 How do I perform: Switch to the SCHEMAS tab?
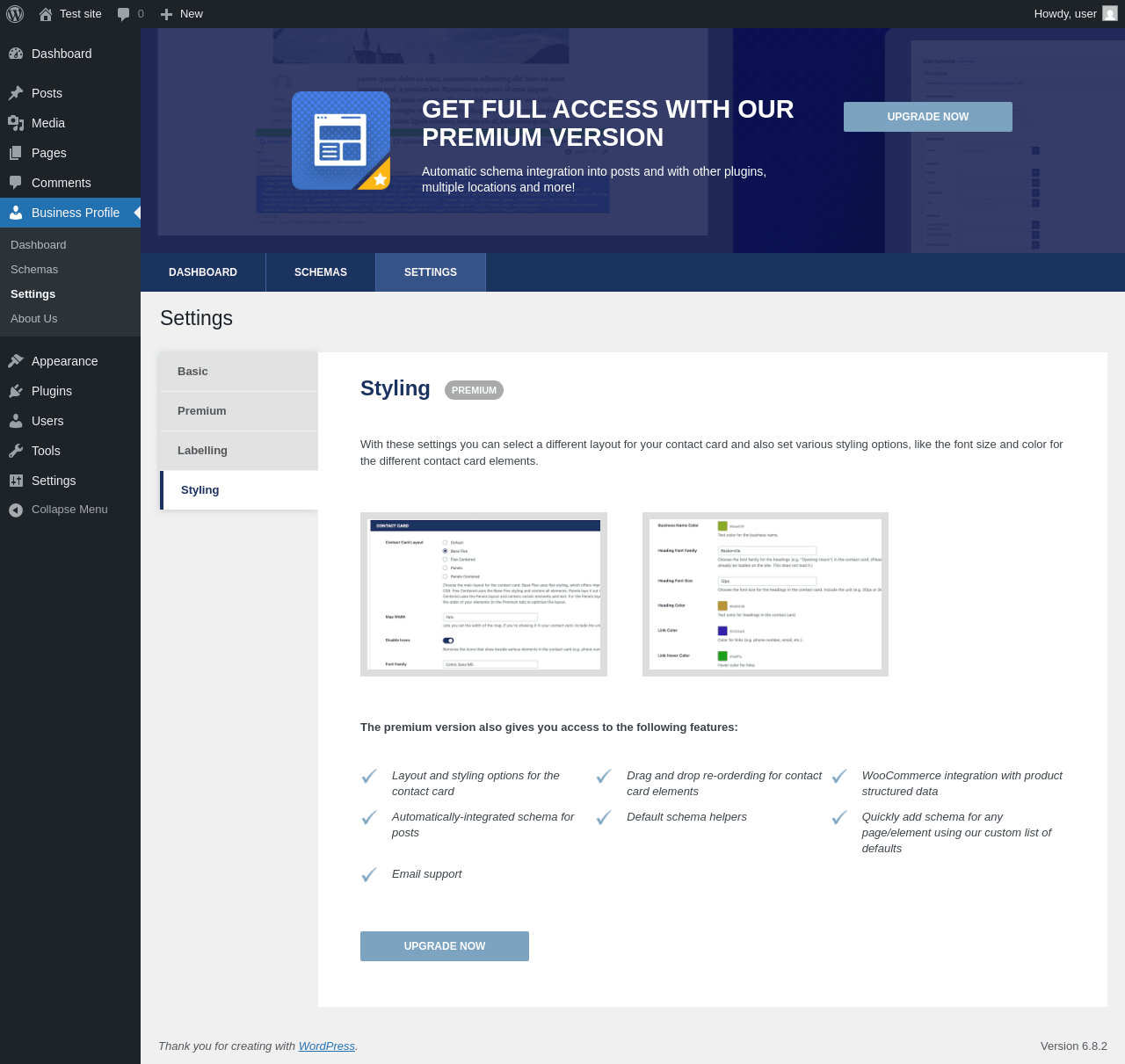(x=321, y=272)
